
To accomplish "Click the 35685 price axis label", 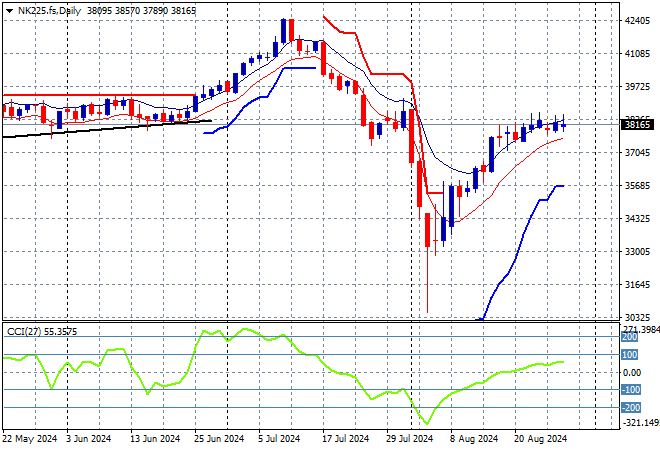I will [636, 185].
